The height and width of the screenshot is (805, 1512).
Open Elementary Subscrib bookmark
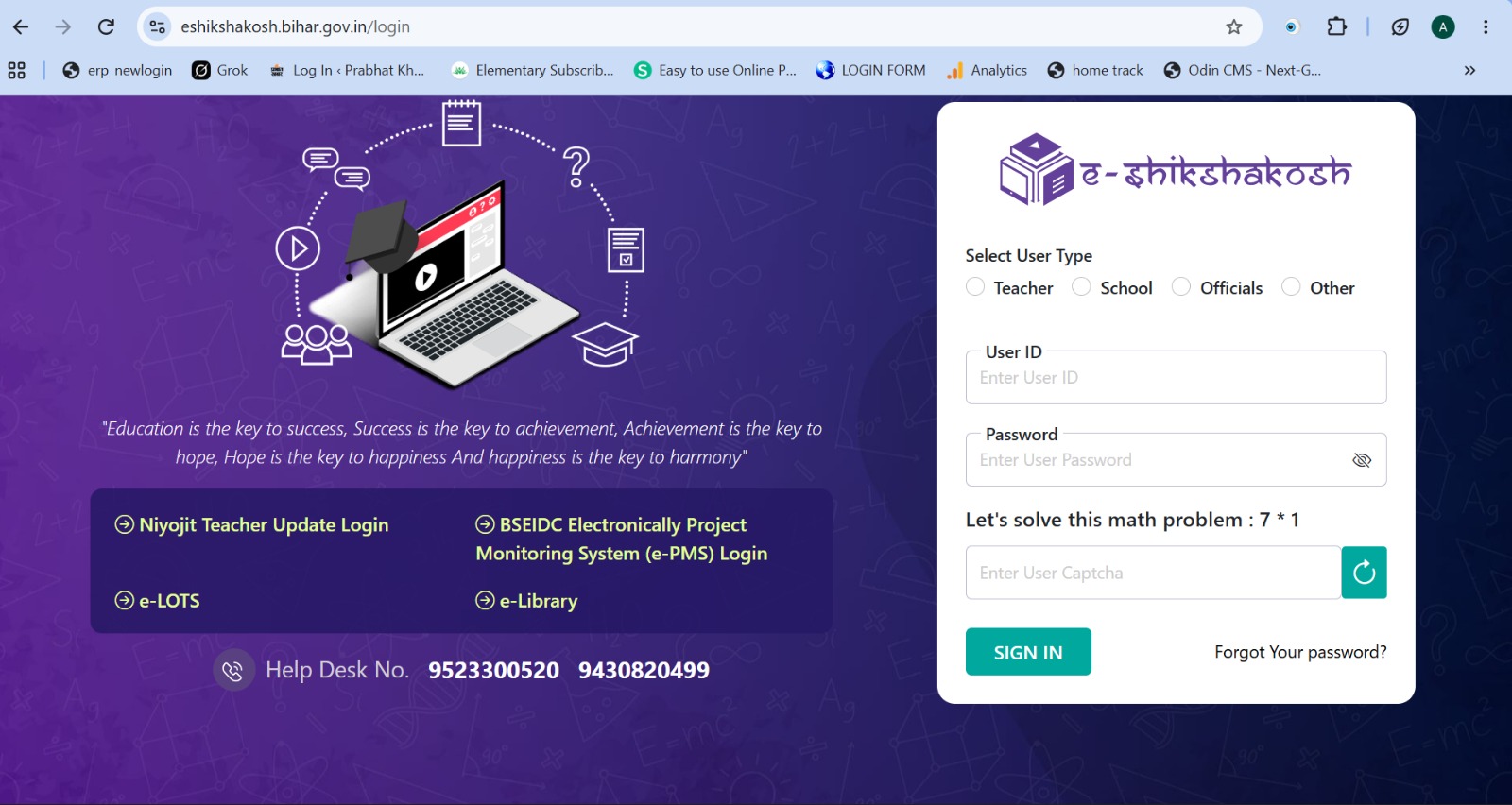[x=533, y=70]
